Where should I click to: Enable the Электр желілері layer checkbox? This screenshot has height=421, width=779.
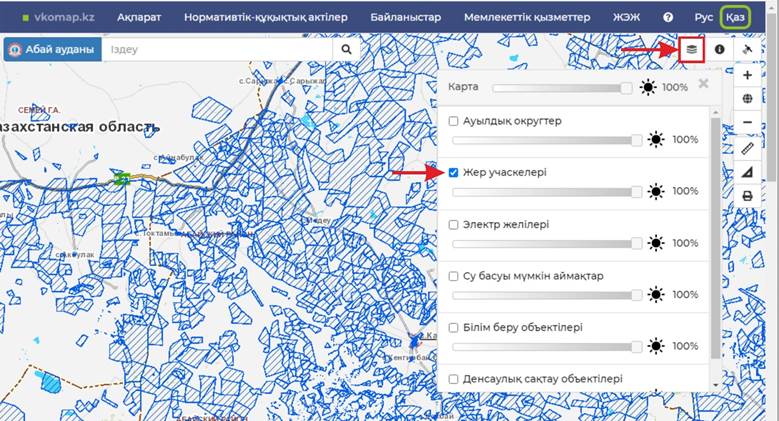coord(454,225)
